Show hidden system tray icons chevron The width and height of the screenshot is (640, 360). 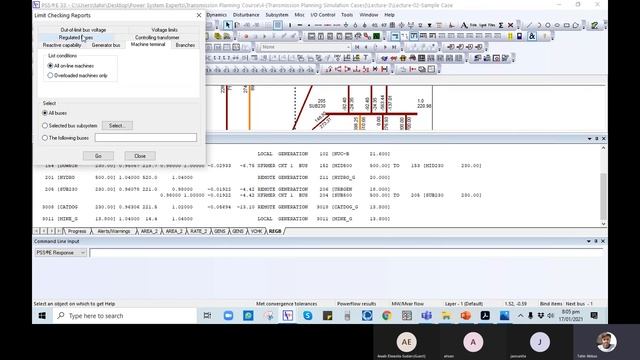pos(520,316)
